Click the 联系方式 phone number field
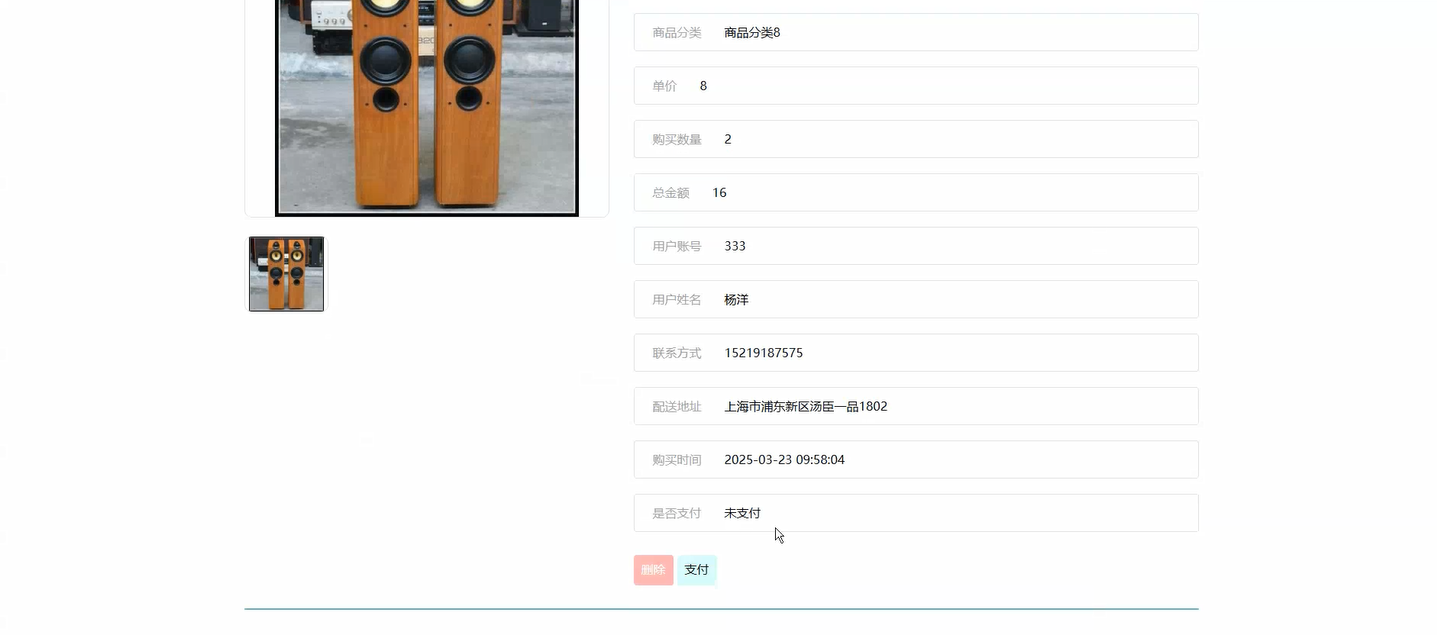The height and width of the screenshot is (635, 1437). tap(915, 352)
